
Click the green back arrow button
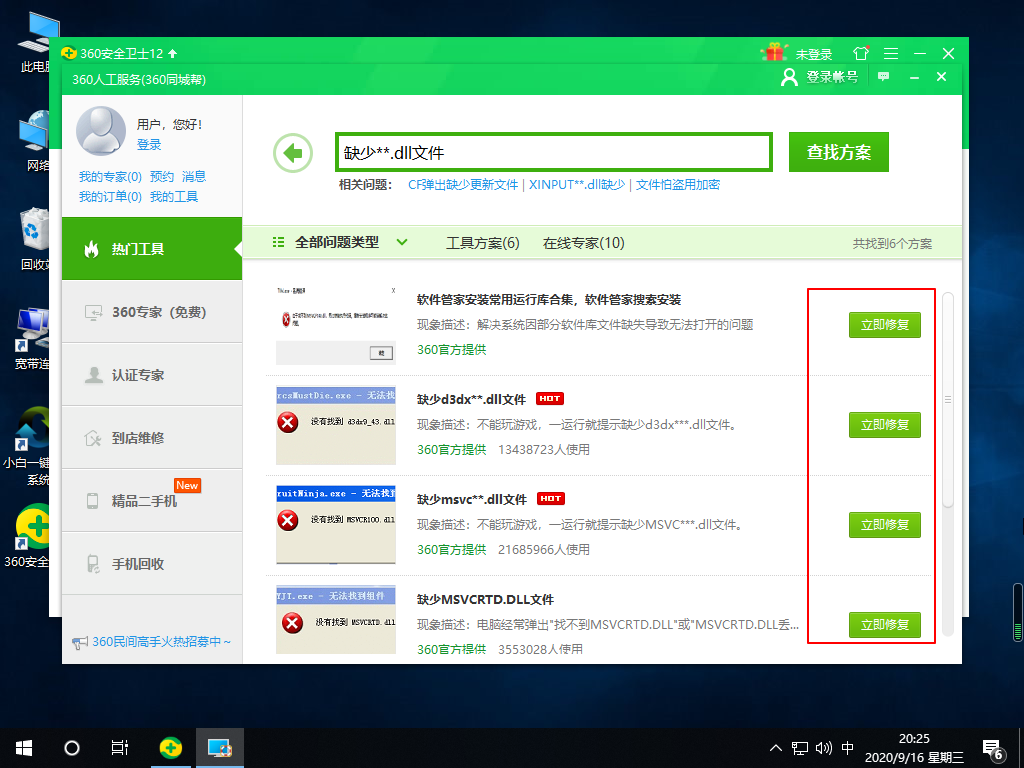coord(292,153)
